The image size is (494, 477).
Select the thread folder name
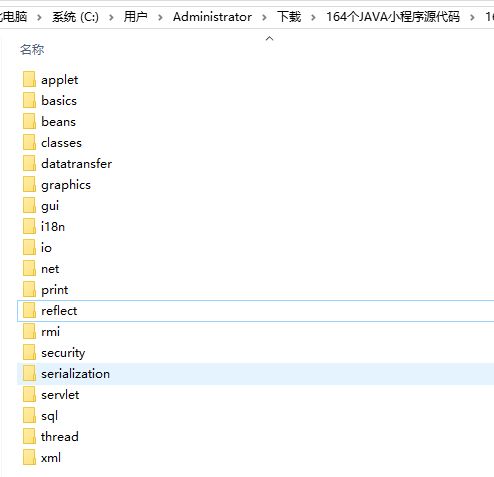(60, 437)
